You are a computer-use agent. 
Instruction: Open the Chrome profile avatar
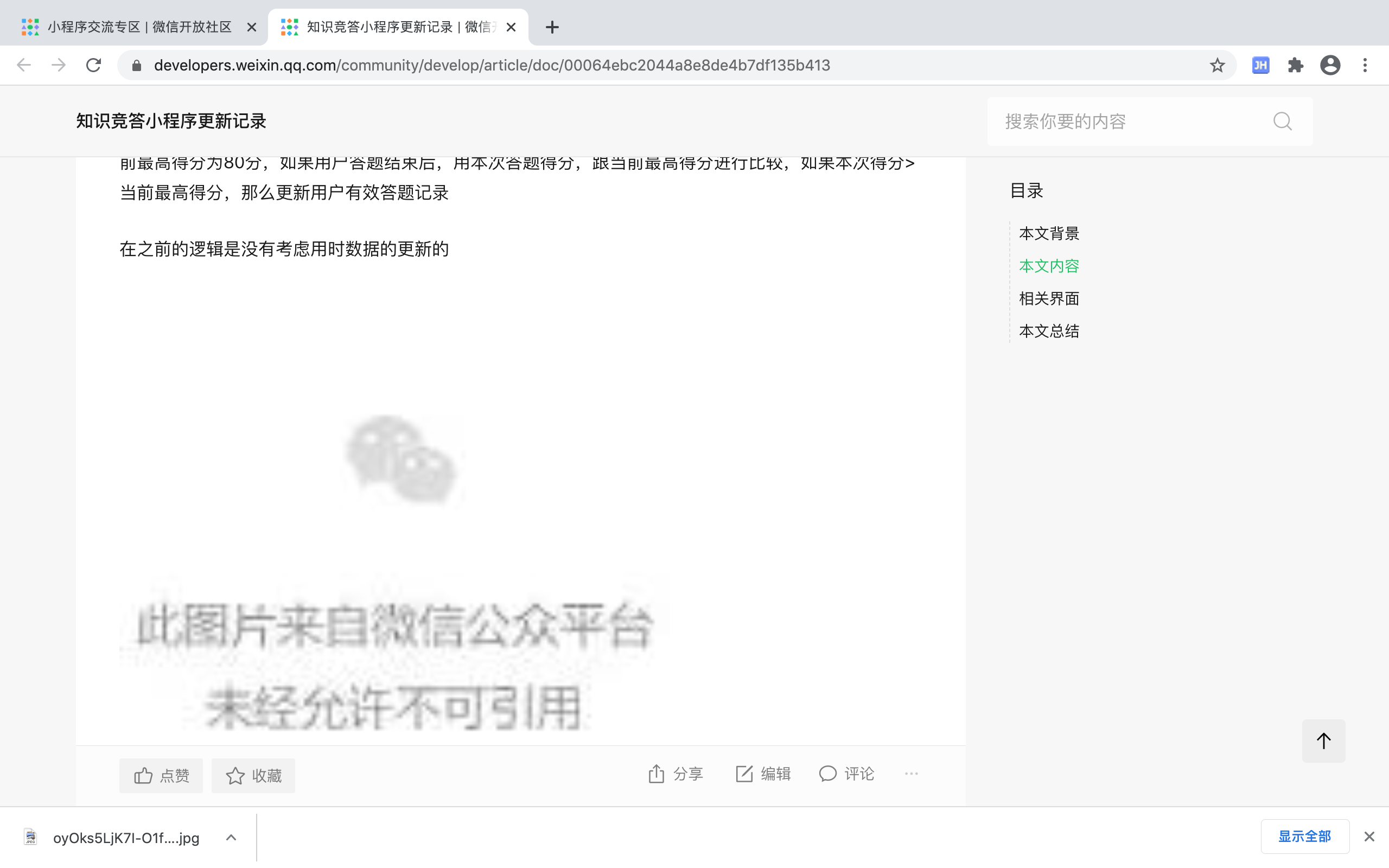point(1329,66)
